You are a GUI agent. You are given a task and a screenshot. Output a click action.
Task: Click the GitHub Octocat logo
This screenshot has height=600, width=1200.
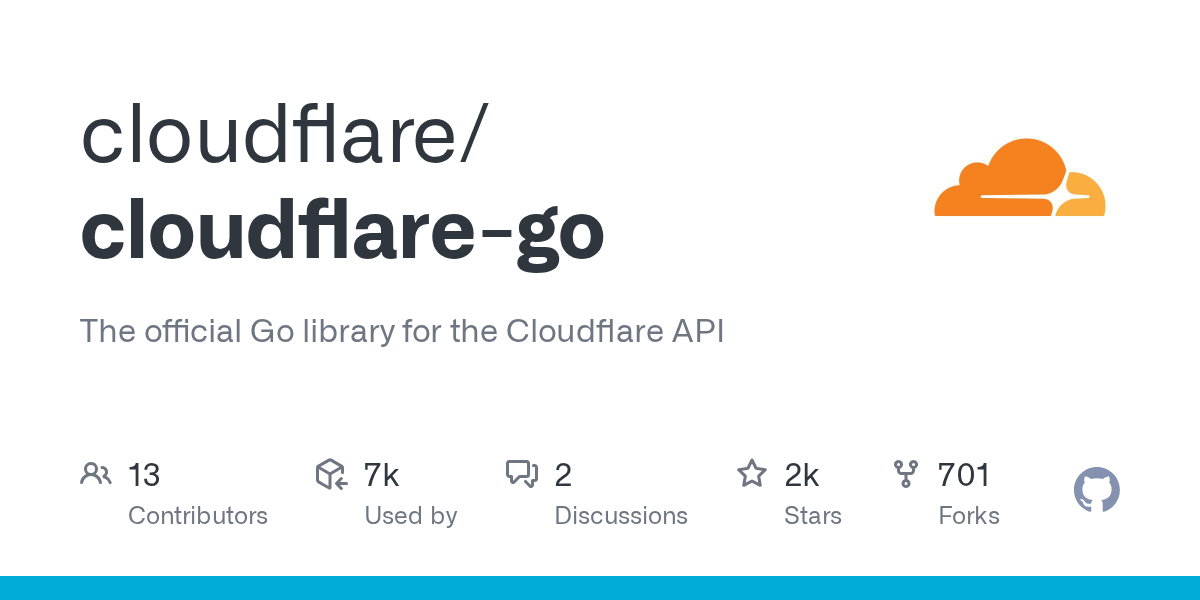coord(1096,491)
